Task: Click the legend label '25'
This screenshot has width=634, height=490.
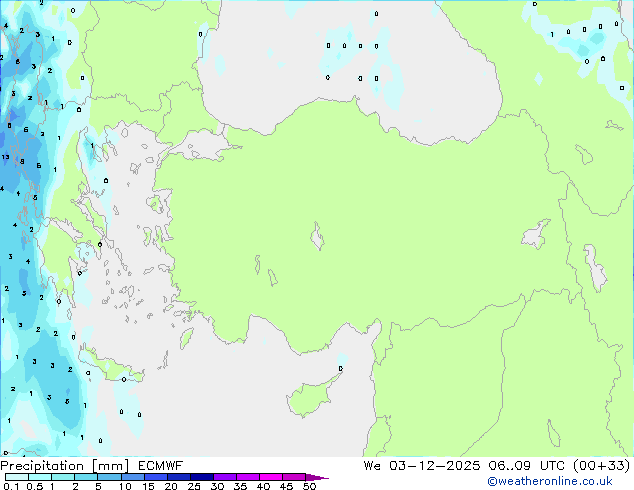Action: 194,486
